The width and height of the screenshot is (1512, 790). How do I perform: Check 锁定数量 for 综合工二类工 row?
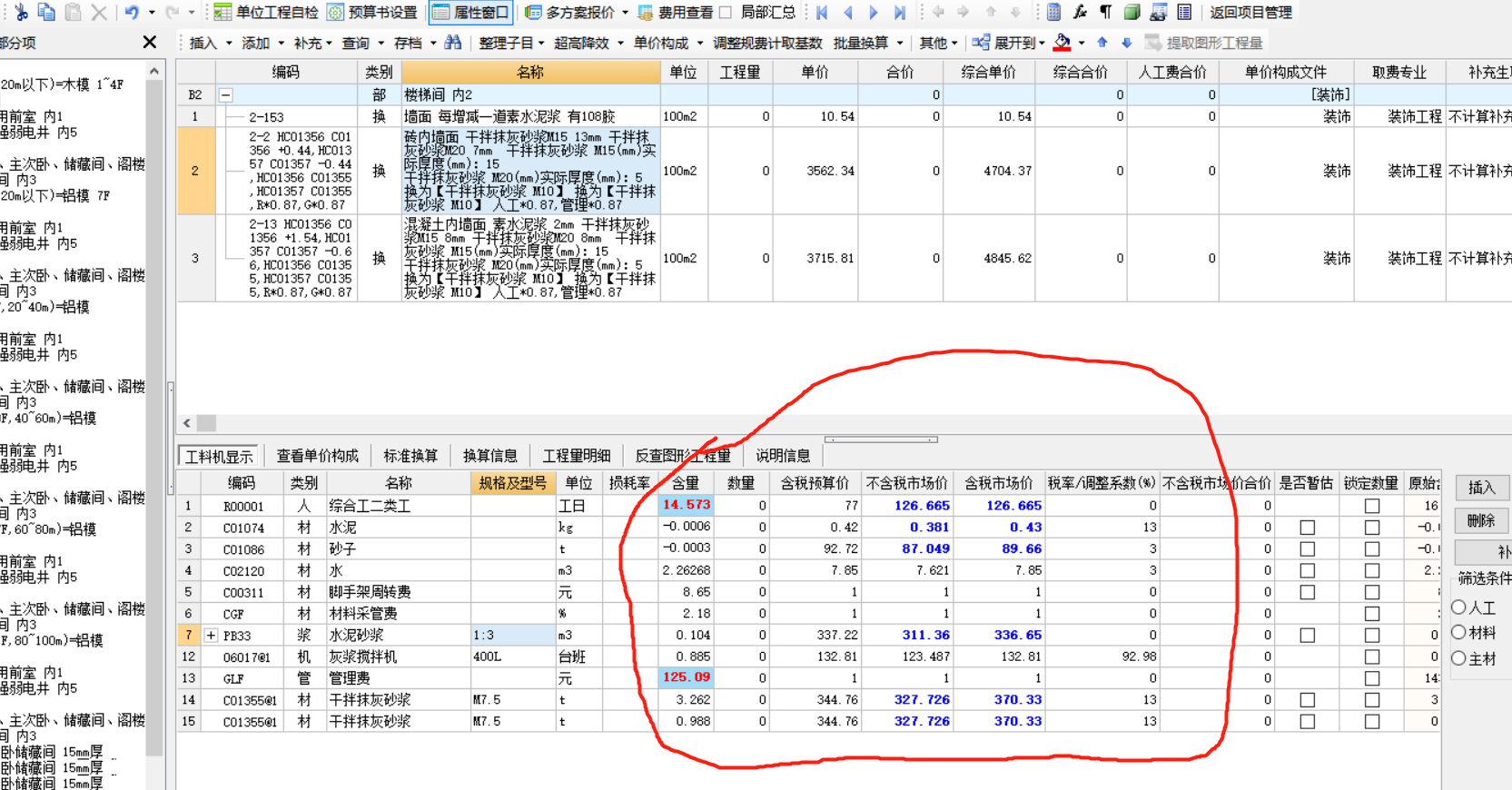click(1372, 506)
